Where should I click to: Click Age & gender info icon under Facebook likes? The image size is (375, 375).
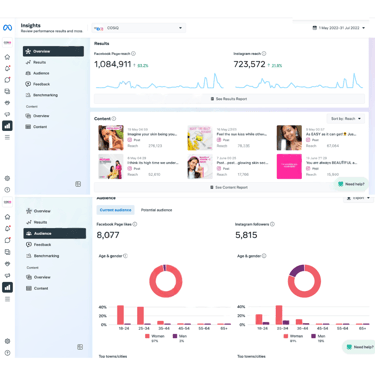pos(125,256)
